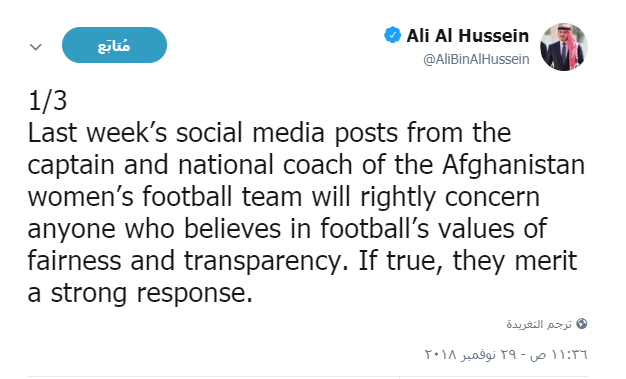Click the phrase 'If true' in tweet
The height and width of the screenshot is (379, 626).
click(401, 261)
